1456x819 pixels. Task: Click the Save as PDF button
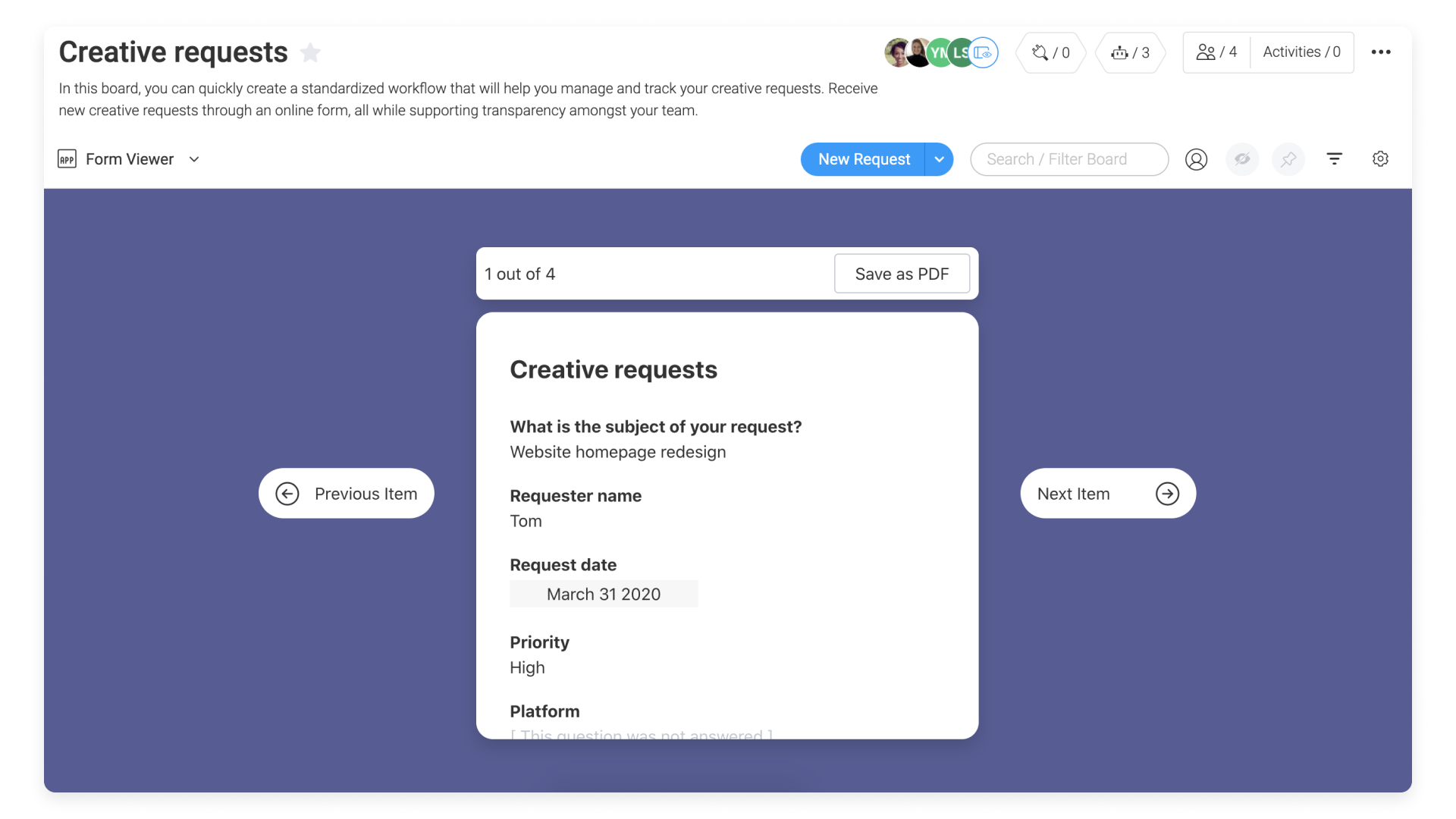click(x=902, y=273)
